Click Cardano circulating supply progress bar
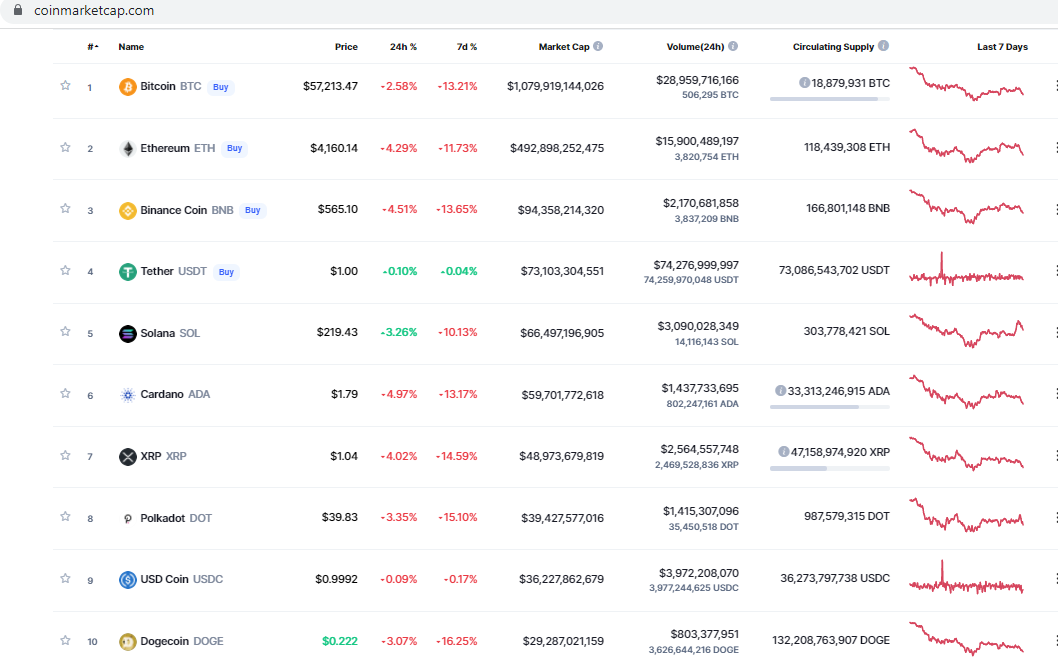The image size is (1058, 670). (830, 407)
